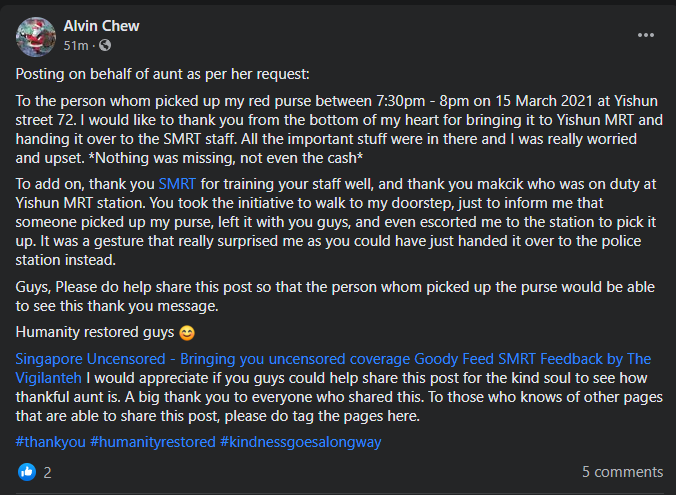This screenshot has height=495, width=676.
Task: Click the blue thumbs-up reaction icon
Action: tap(27, 472)
